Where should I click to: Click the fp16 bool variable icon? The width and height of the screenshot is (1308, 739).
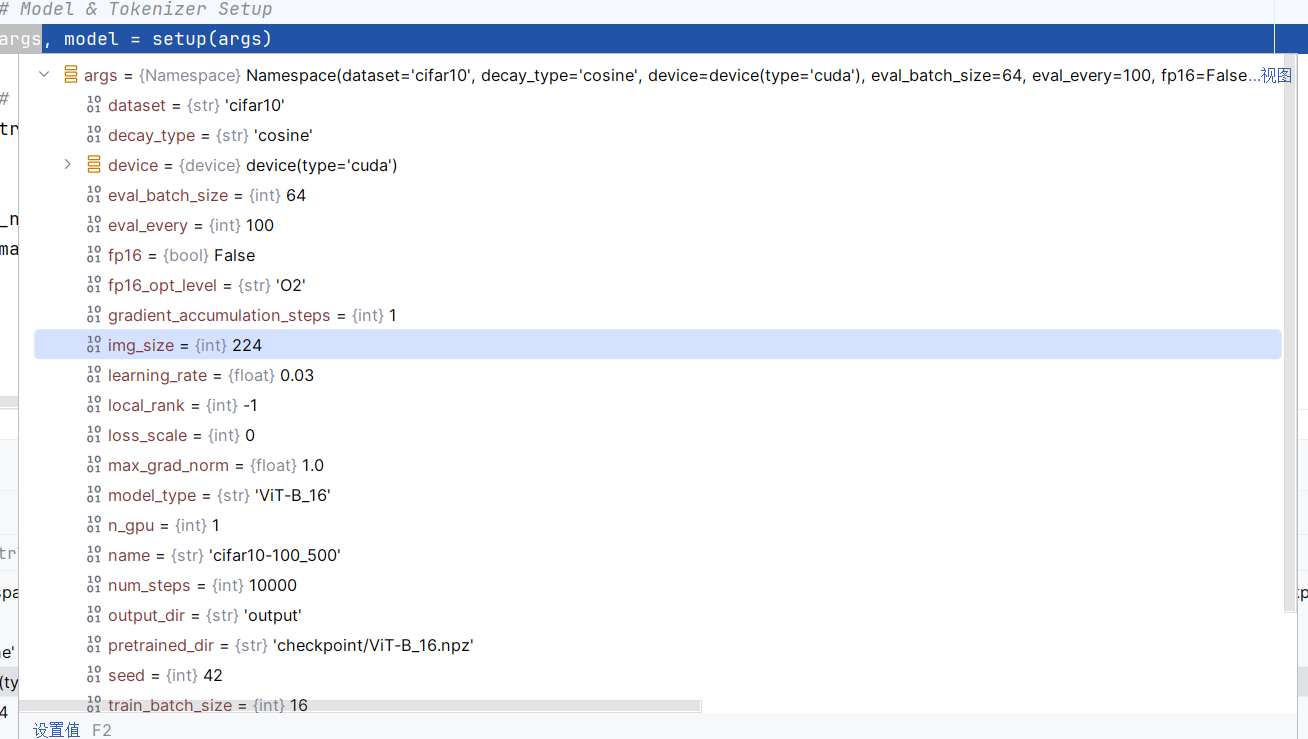coord(94,255)
